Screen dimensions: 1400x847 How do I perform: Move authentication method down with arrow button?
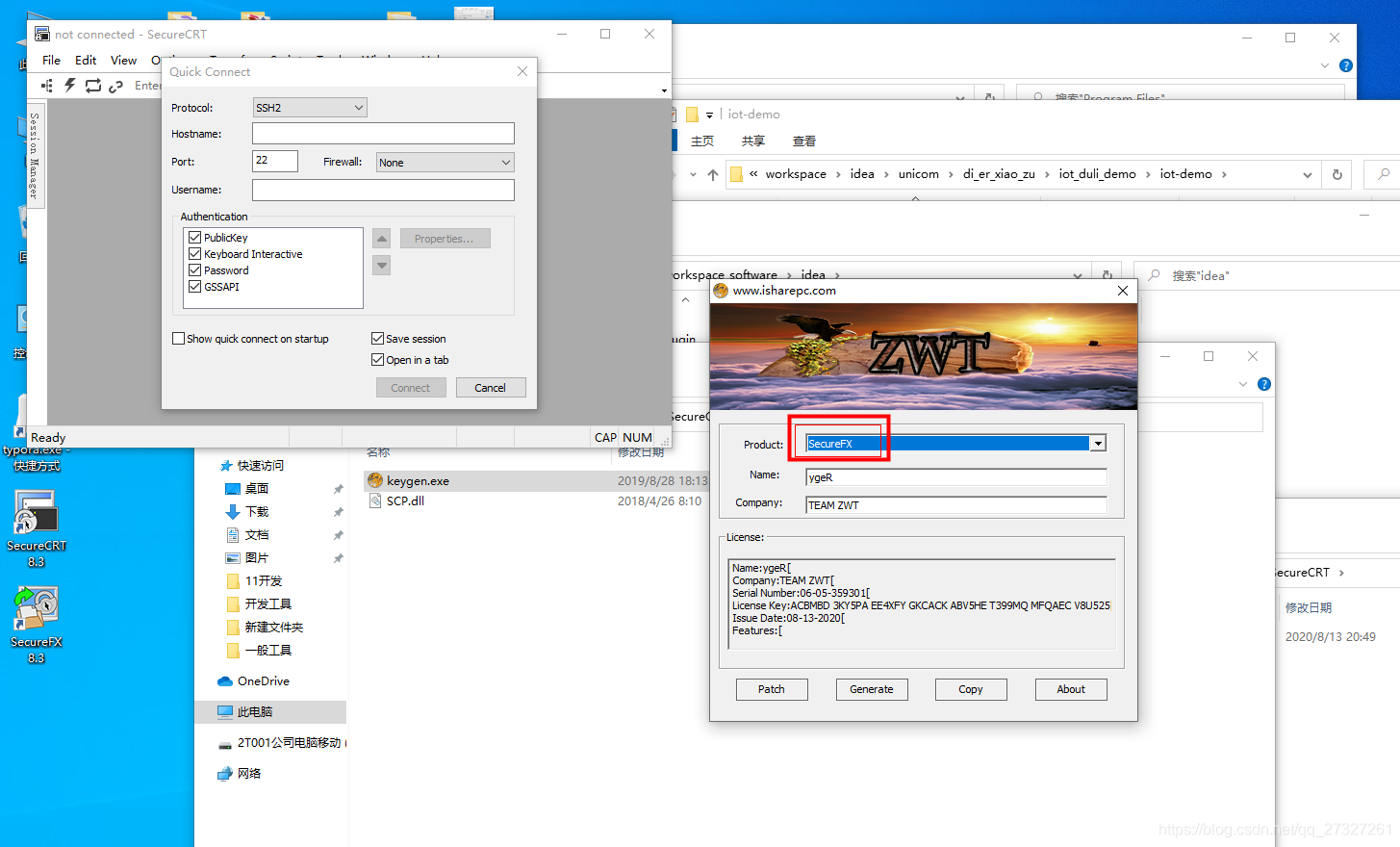pos(382,265)
